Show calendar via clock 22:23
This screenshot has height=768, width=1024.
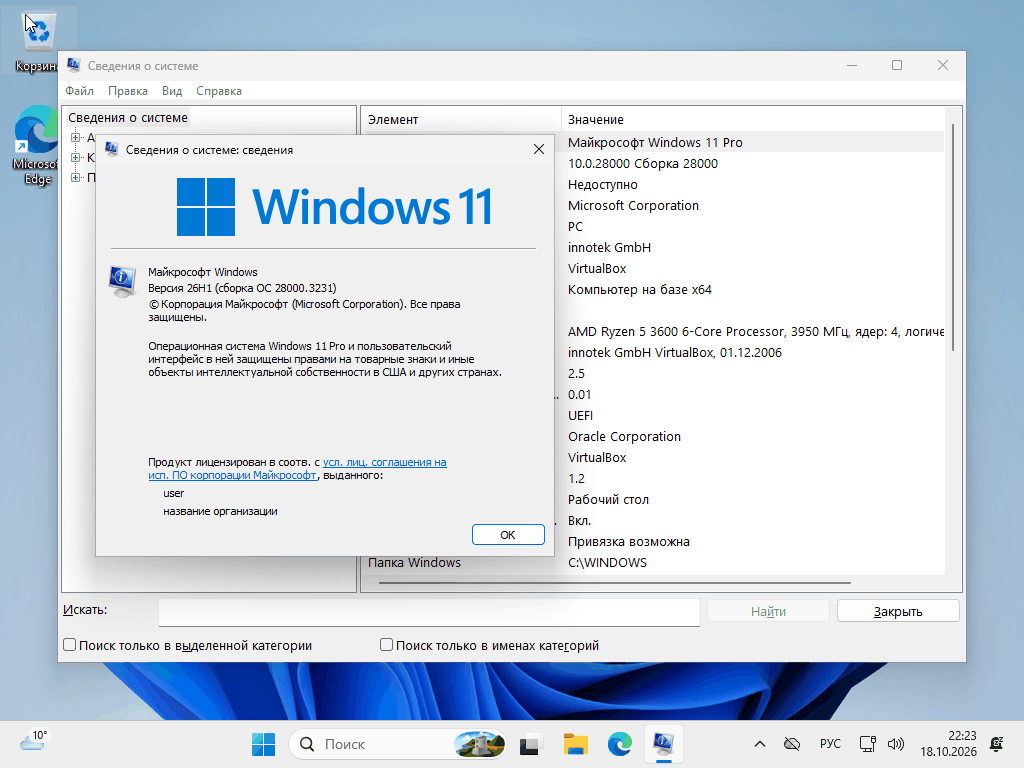(x=948, y=744)
